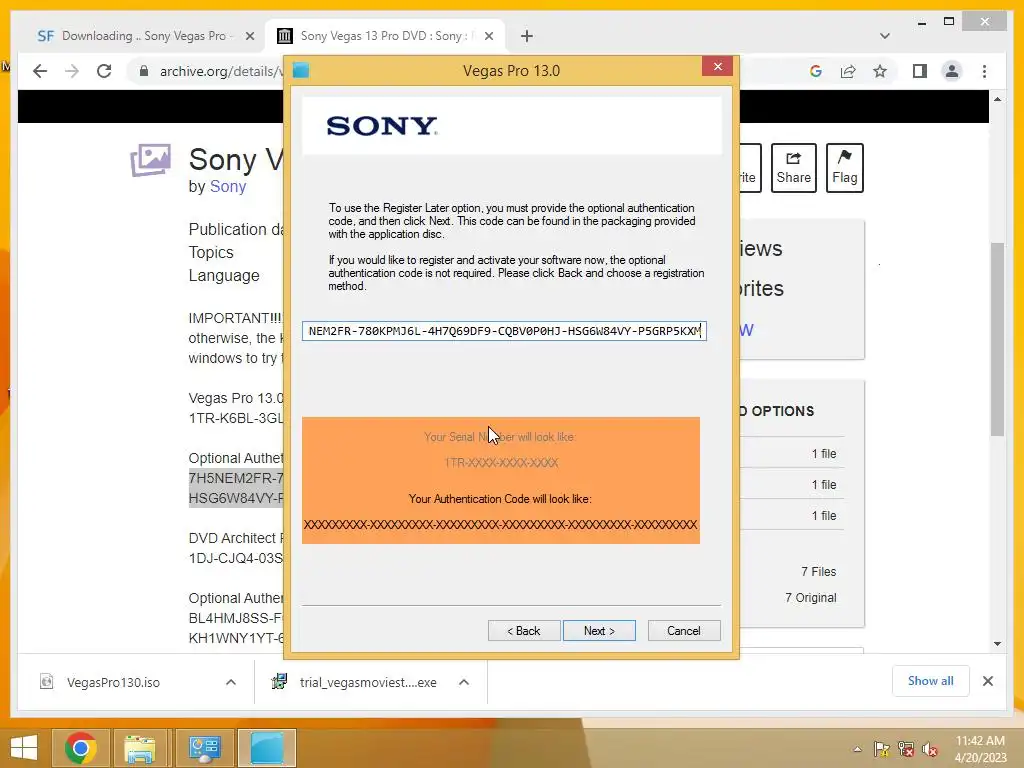Toggle Chrome side panel icon
The image size is (1024, 768).
(x=920, y=71)
